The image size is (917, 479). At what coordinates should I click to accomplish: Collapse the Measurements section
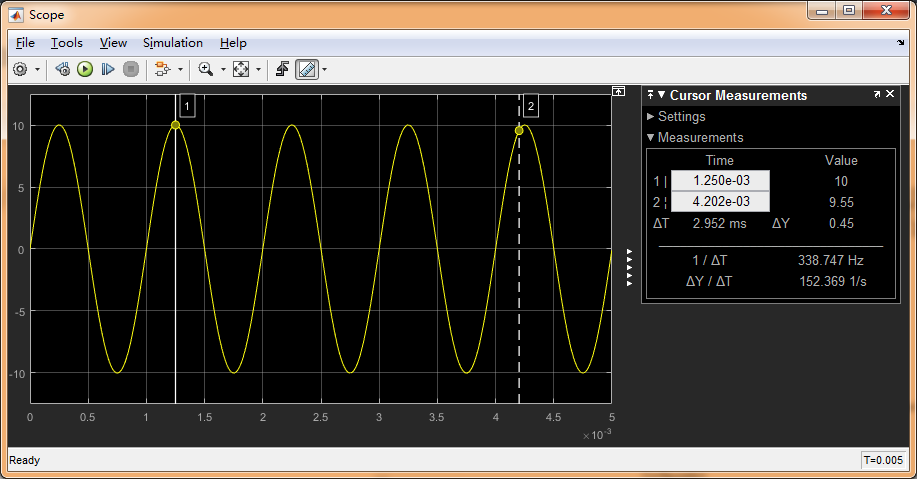pyautogui.click(x=651, y=138)
